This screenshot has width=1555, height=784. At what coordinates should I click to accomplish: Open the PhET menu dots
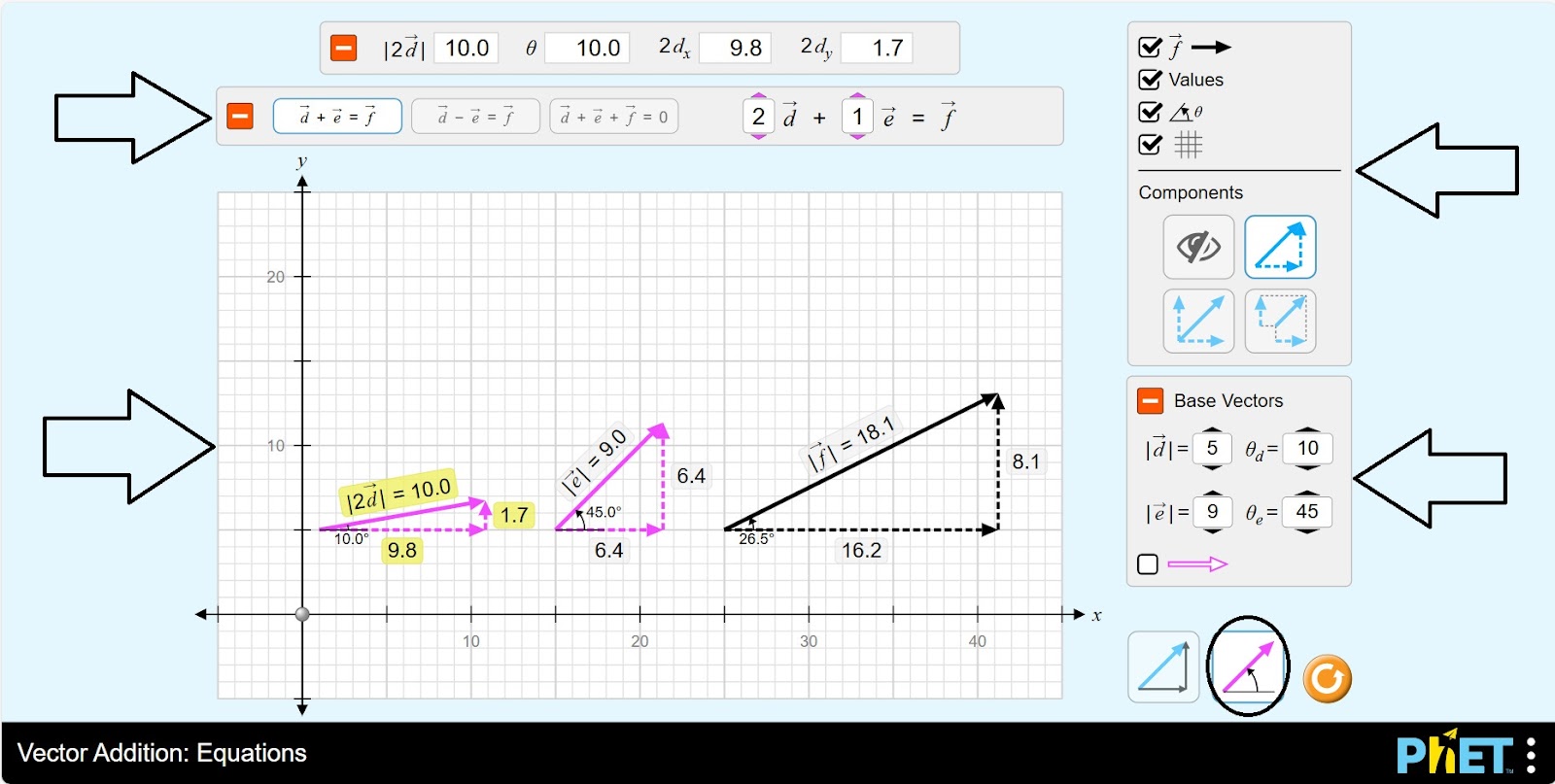(1531, 755)
